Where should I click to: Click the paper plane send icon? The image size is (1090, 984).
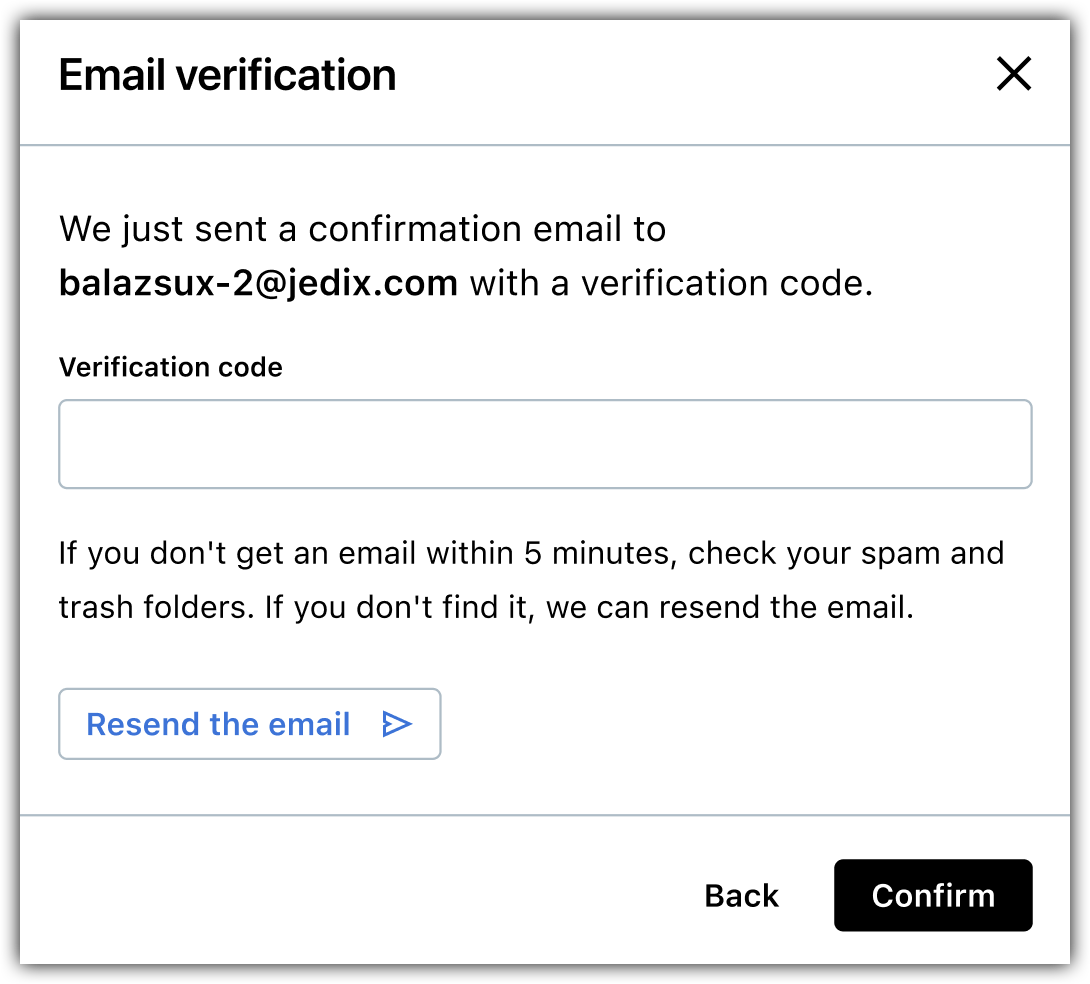tap(397, 724)
